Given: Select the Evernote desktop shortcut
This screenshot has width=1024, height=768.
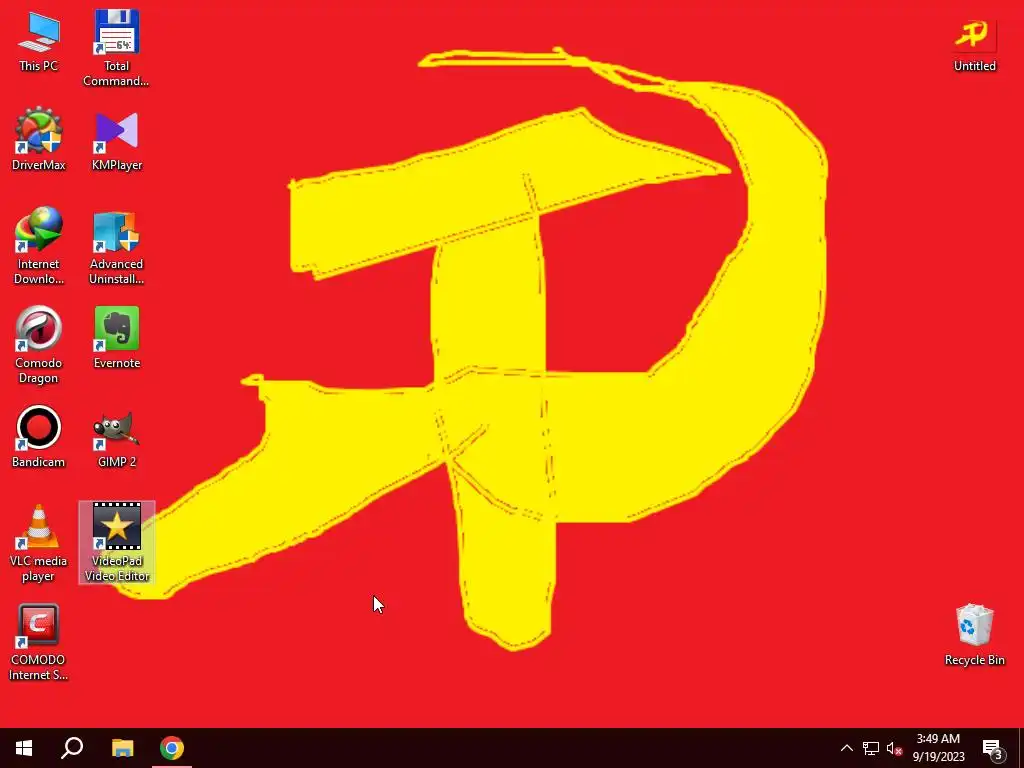Looking at the screenshot, I should [117, 337].
